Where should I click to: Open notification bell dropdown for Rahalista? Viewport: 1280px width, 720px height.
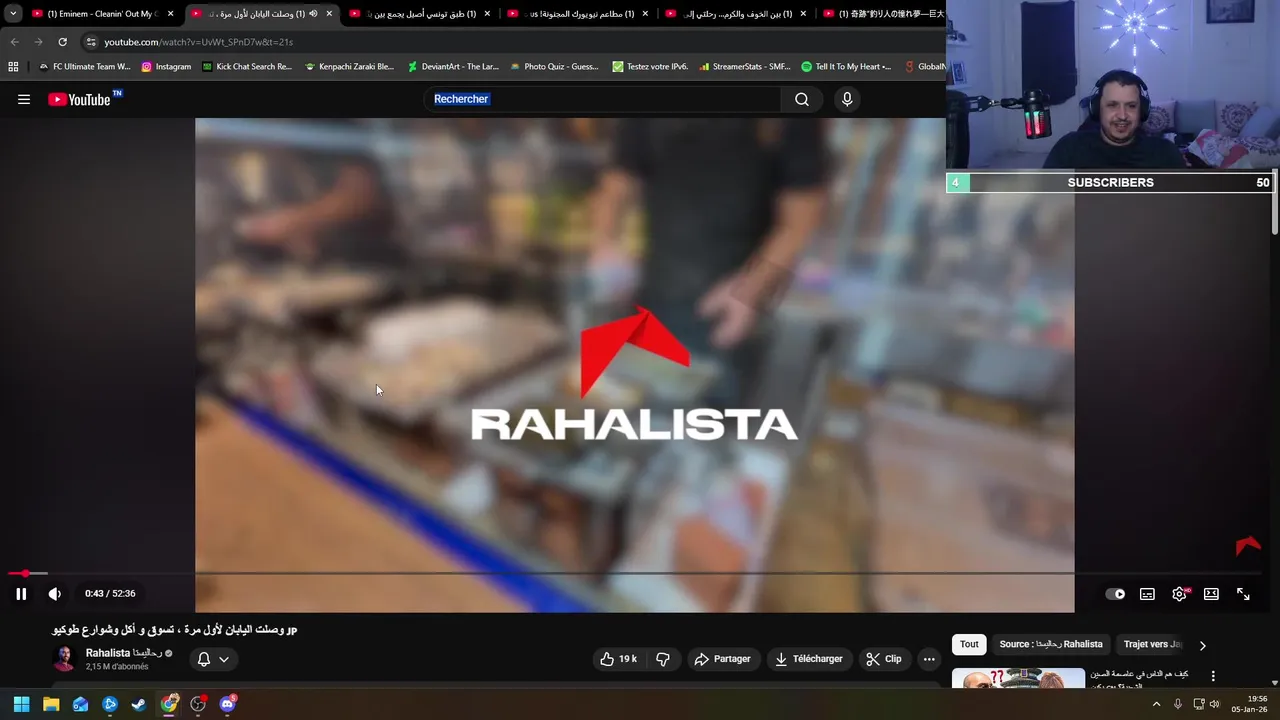(213, 659)
